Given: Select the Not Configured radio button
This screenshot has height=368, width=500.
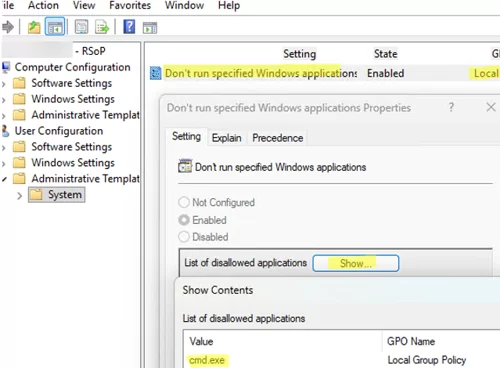Looking at the screenshot, I should tap(184, 202).
